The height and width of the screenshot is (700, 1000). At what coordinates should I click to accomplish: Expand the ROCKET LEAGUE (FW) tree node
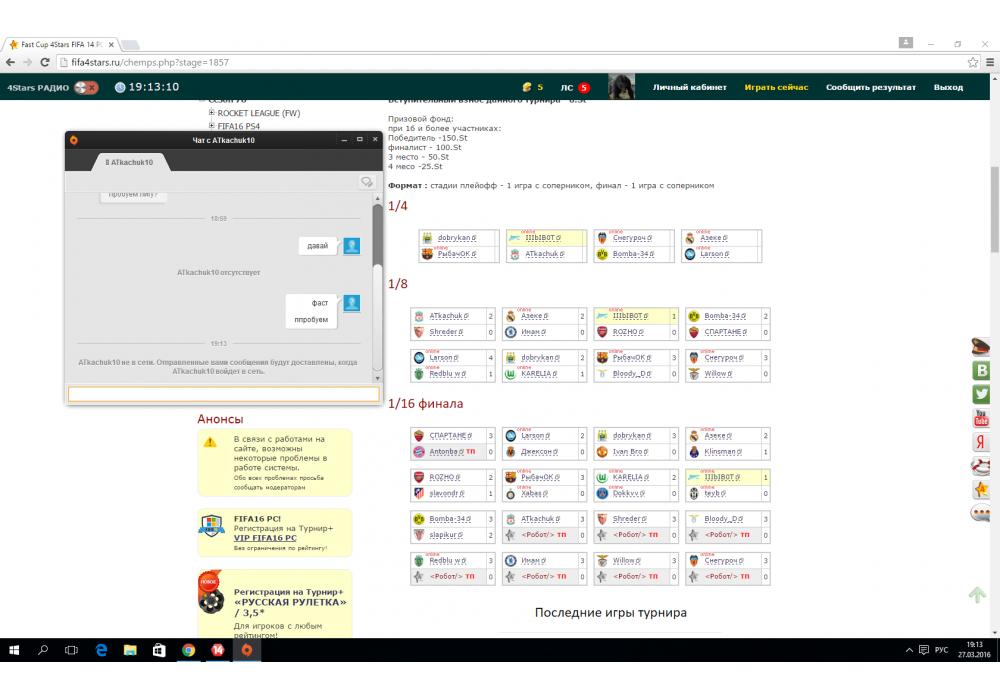[212, 113]
